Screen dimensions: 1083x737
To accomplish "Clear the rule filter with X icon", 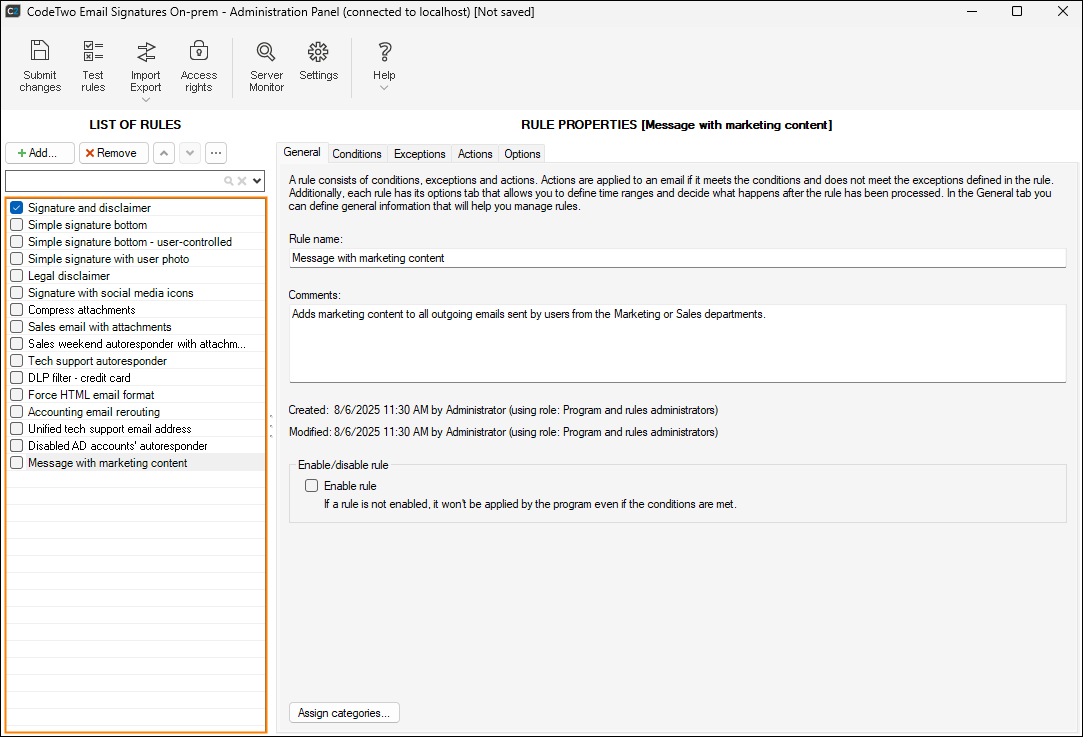I will 241,181.
